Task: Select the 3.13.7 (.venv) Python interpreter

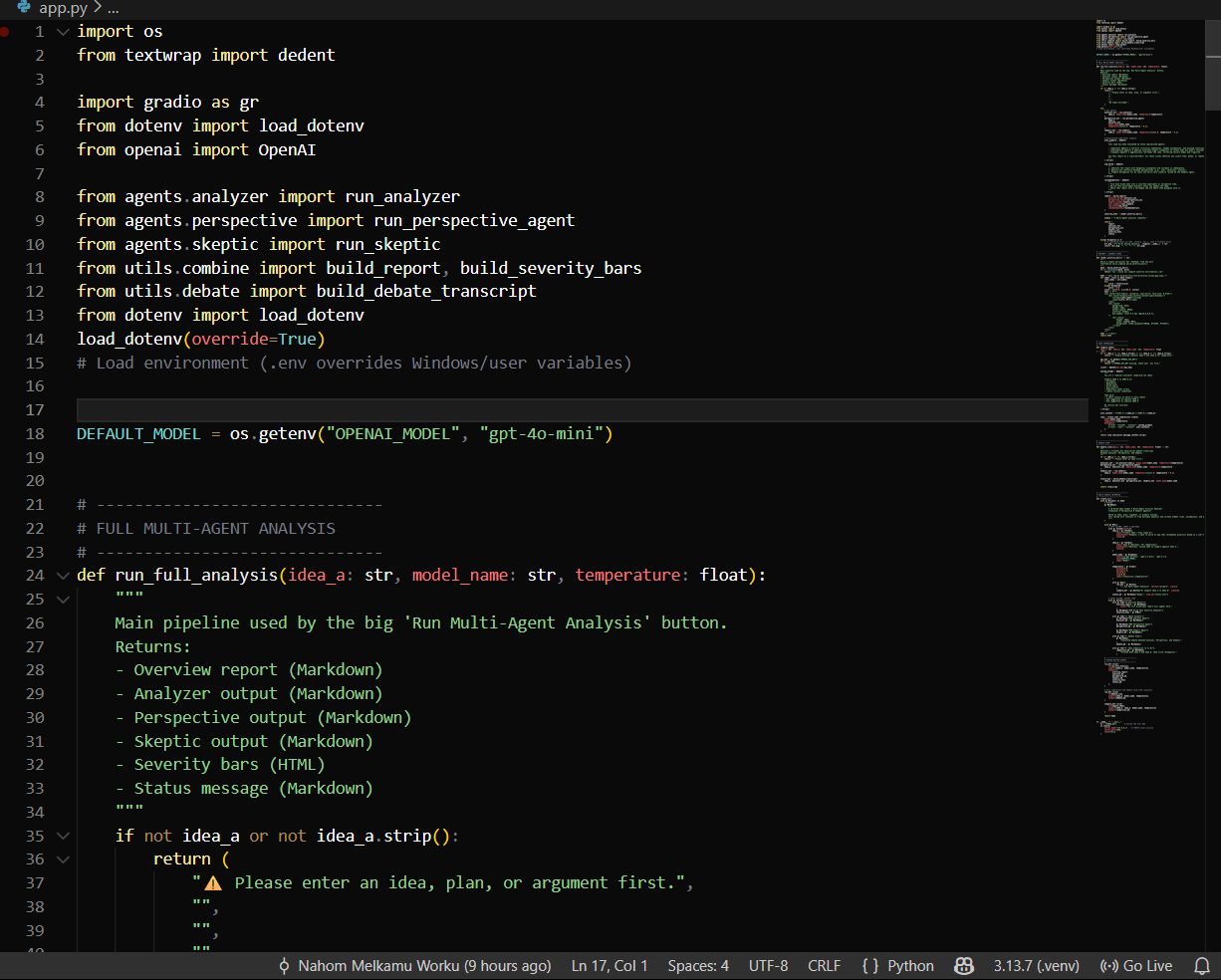Action: click(x=1036, y=966)
